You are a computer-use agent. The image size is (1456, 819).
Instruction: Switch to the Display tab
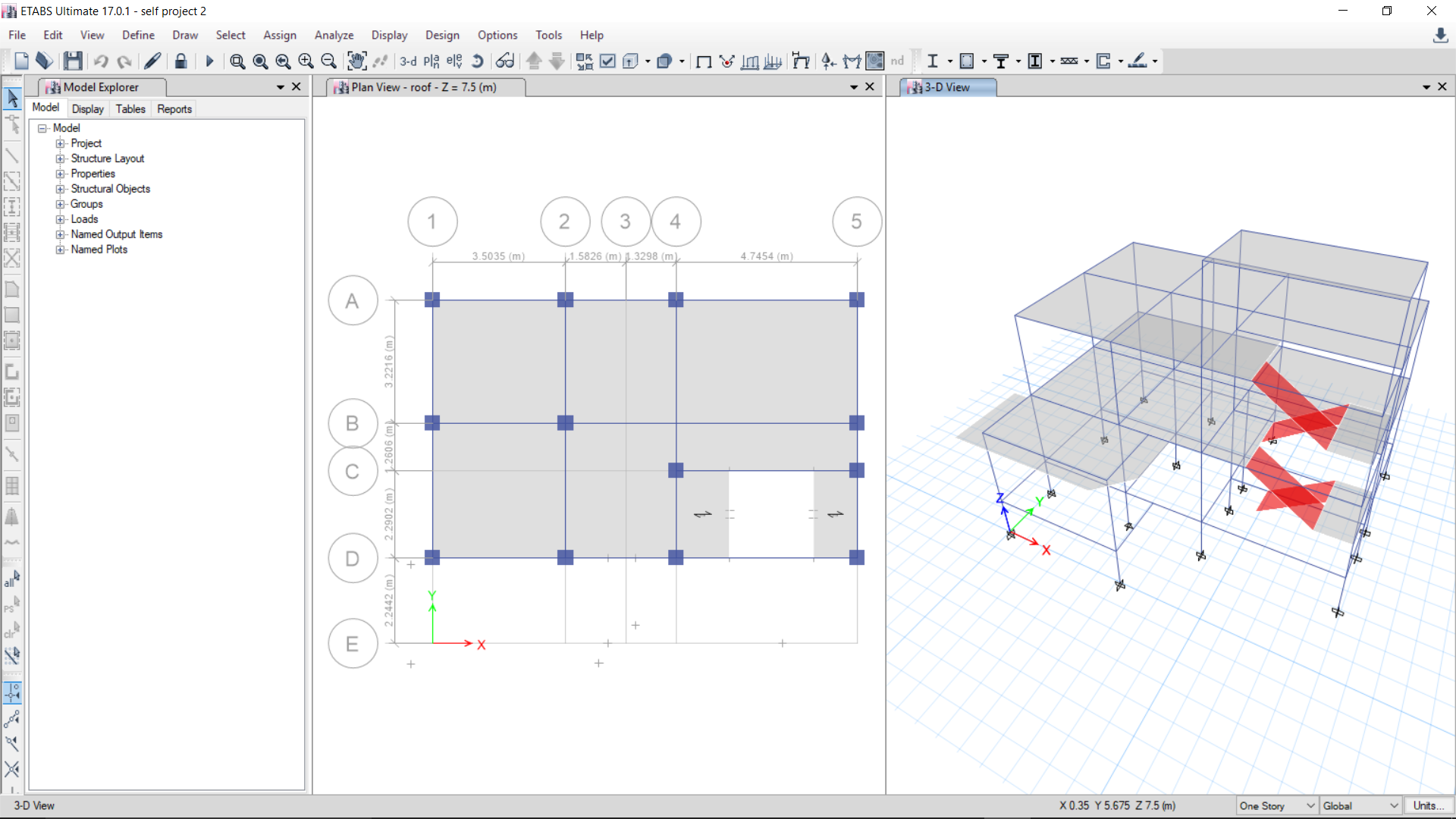(88, 109)
